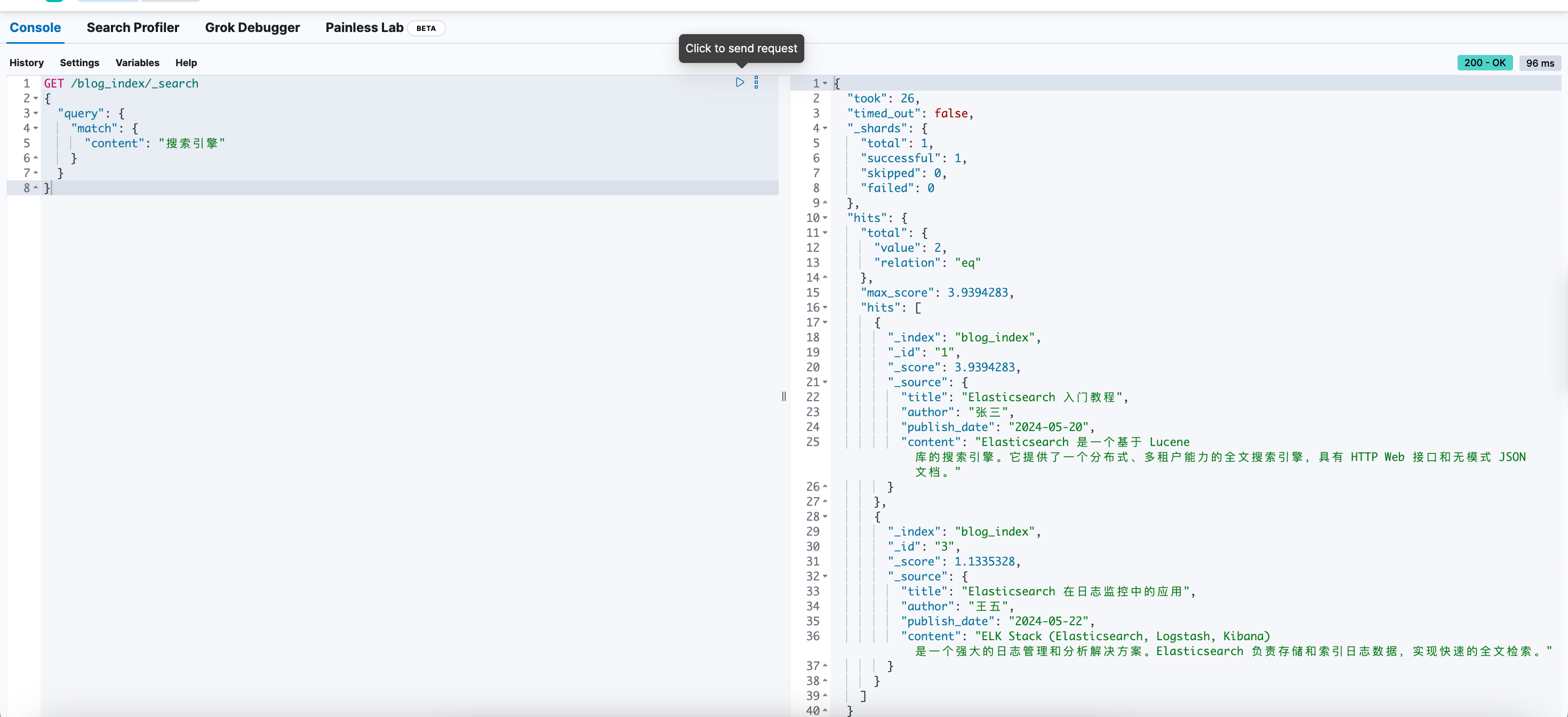Open the History menu
This screenshot has width=1568, height=717.
tap(26, 63)
